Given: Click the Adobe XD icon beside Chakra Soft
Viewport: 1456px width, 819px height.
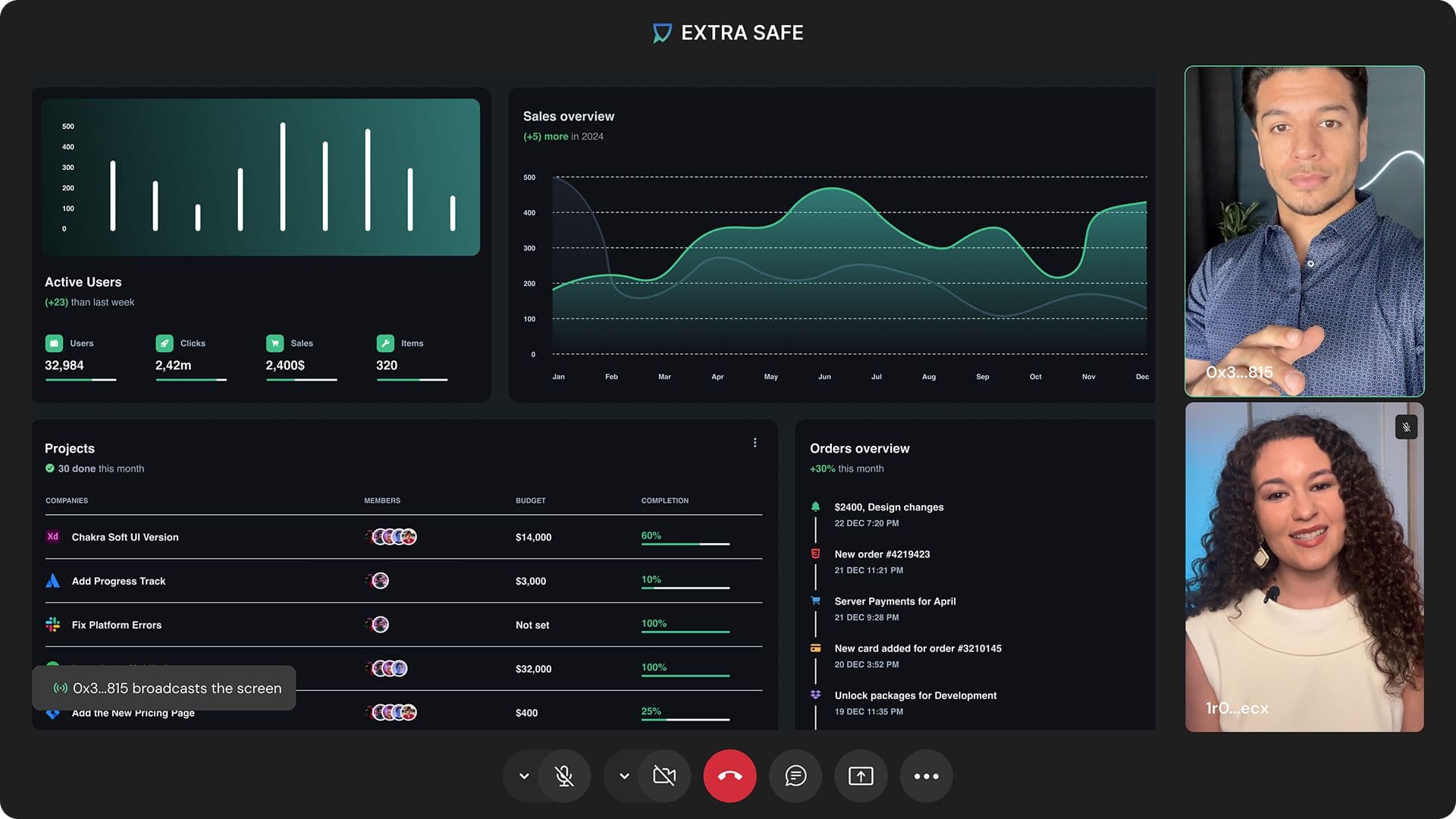Looking at the screenshot, I should [x=52, y=537].
